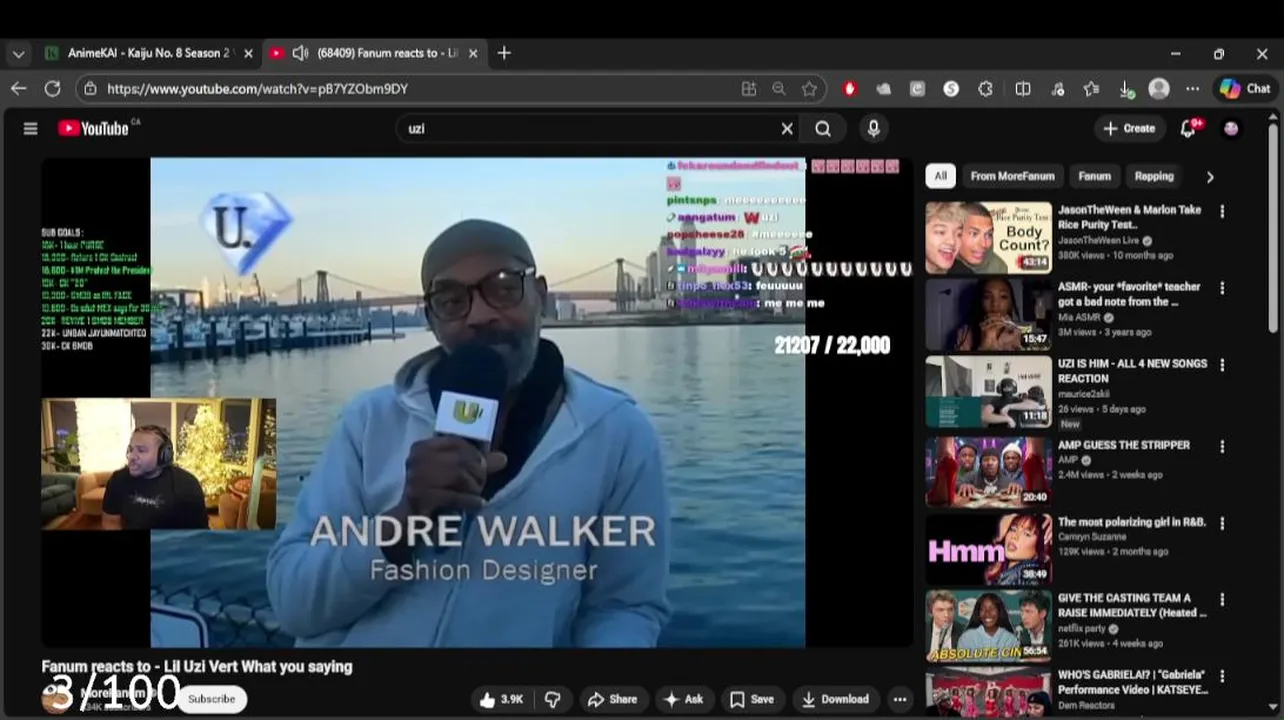Subscribe to the MoreFanum channel
The image size is (1284, 720).
click(211, 699)
